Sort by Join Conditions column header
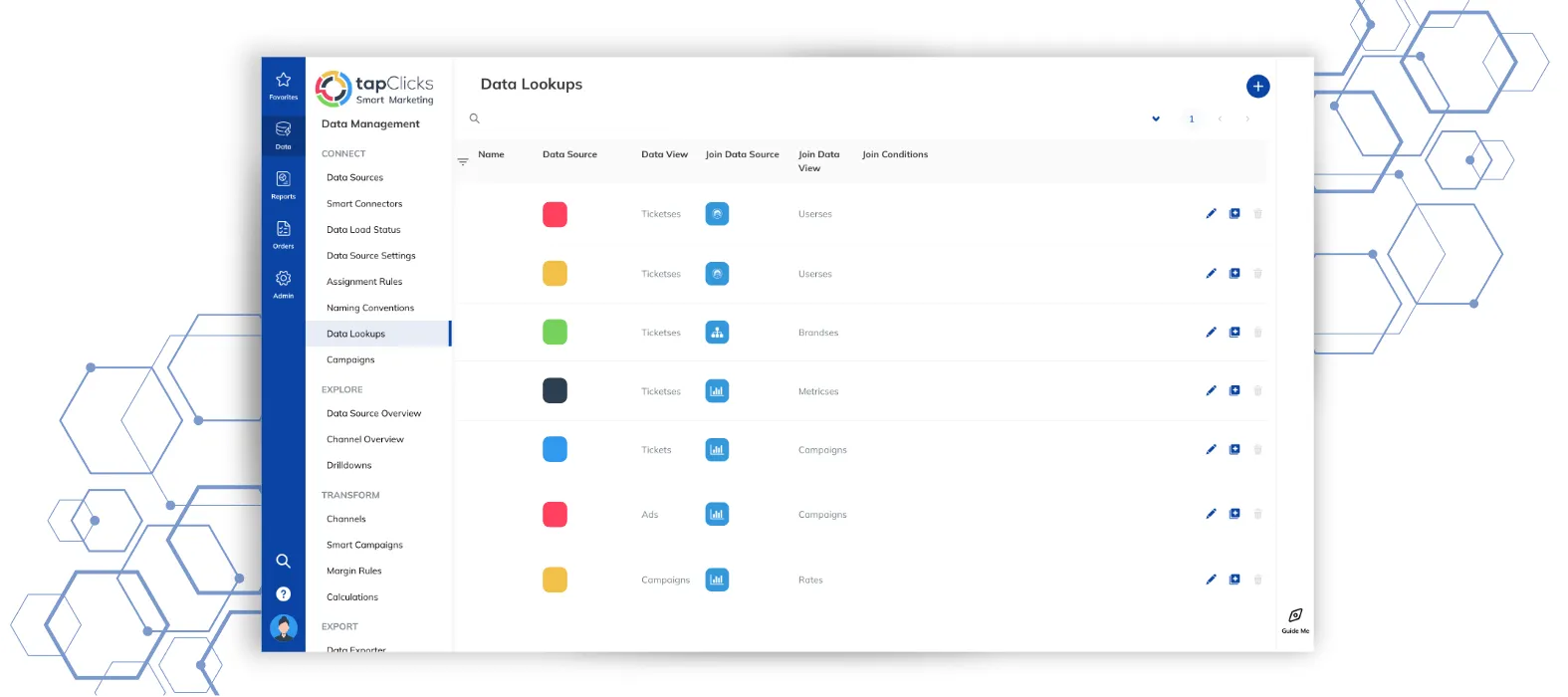The width and height of the screenshot is (1568, 697). coord(895,154)
